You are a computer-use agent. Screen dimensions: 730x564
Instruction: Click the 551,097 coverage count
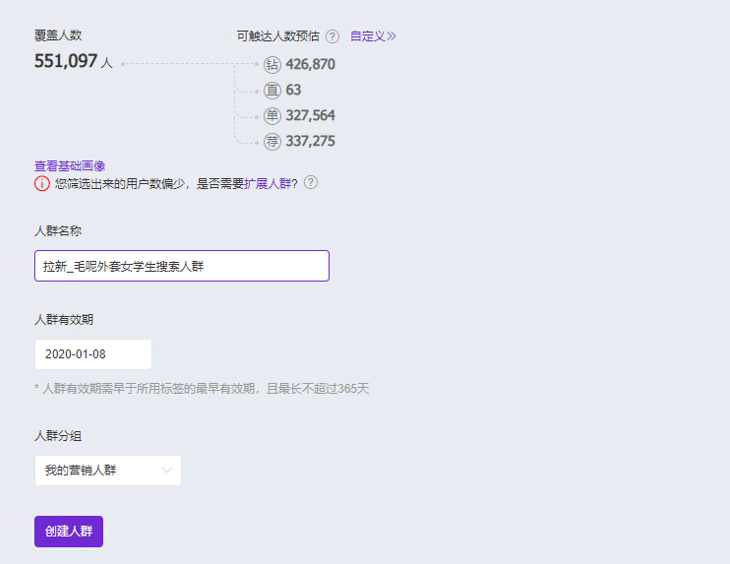66,62
